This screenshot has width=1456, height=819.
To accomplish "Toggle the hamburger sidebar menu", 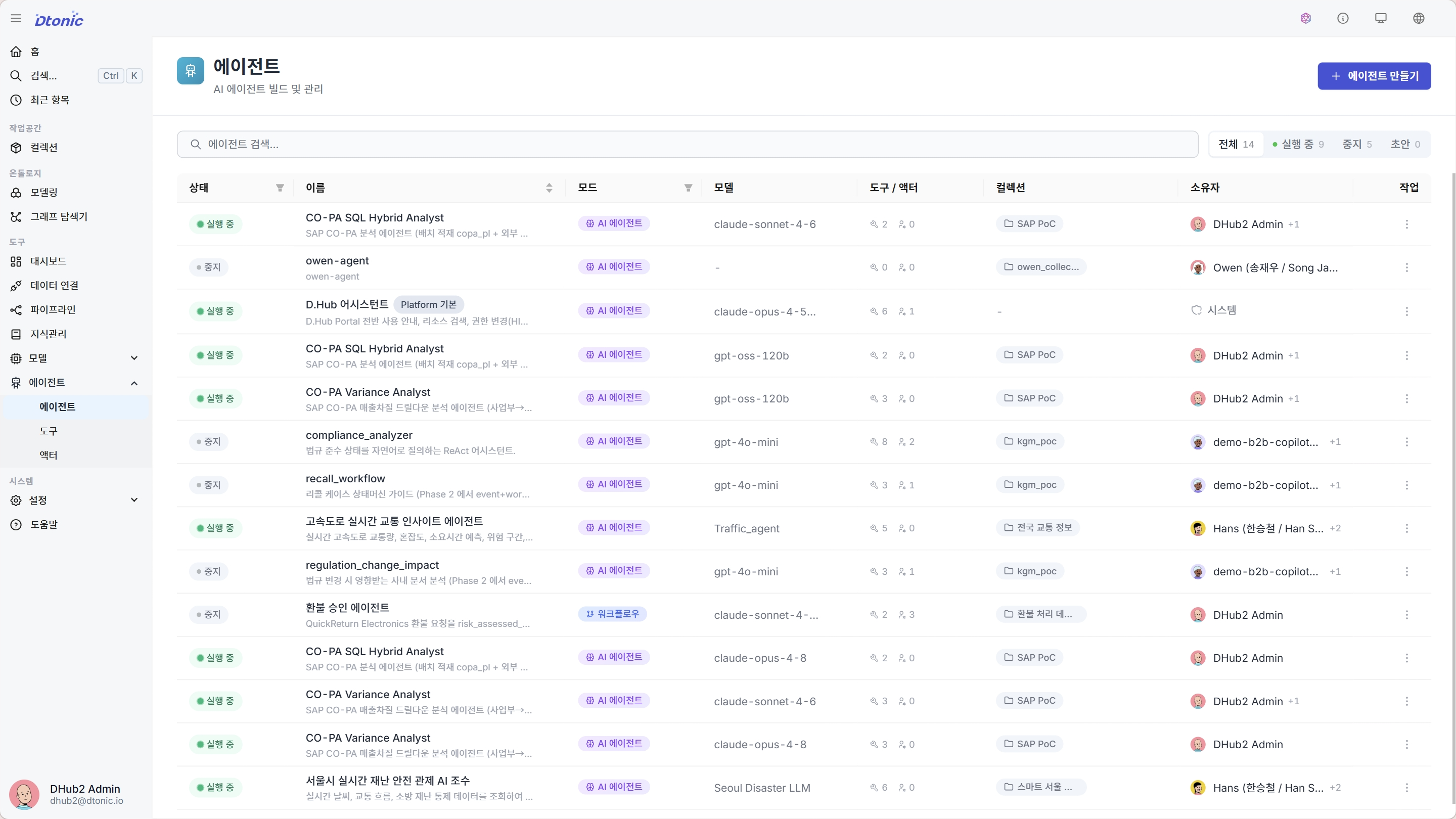I will (x=16, y=19).
